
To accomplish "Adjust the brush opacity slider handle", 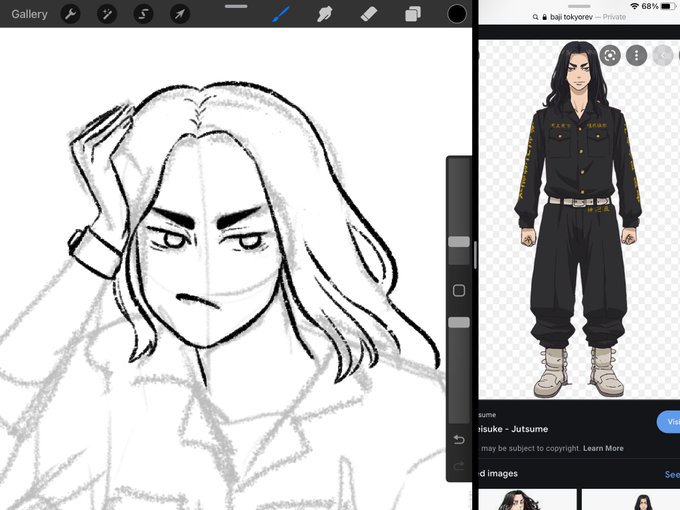I will [459, 322].
